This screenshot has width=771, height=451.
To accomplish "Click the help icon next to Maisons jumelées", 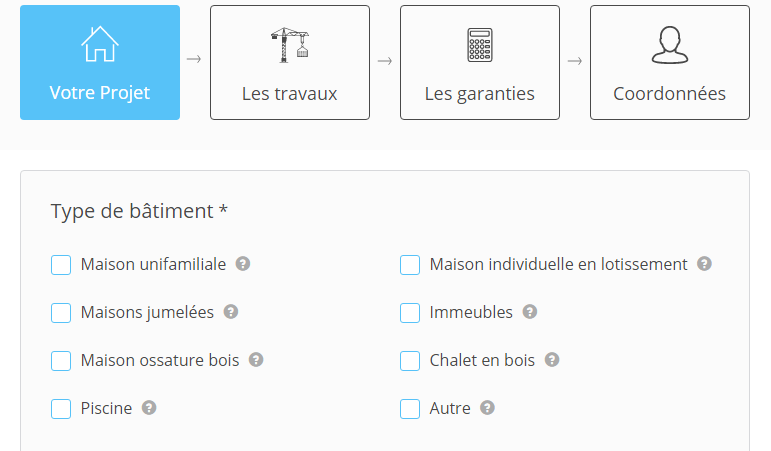I will pos(231,312).
